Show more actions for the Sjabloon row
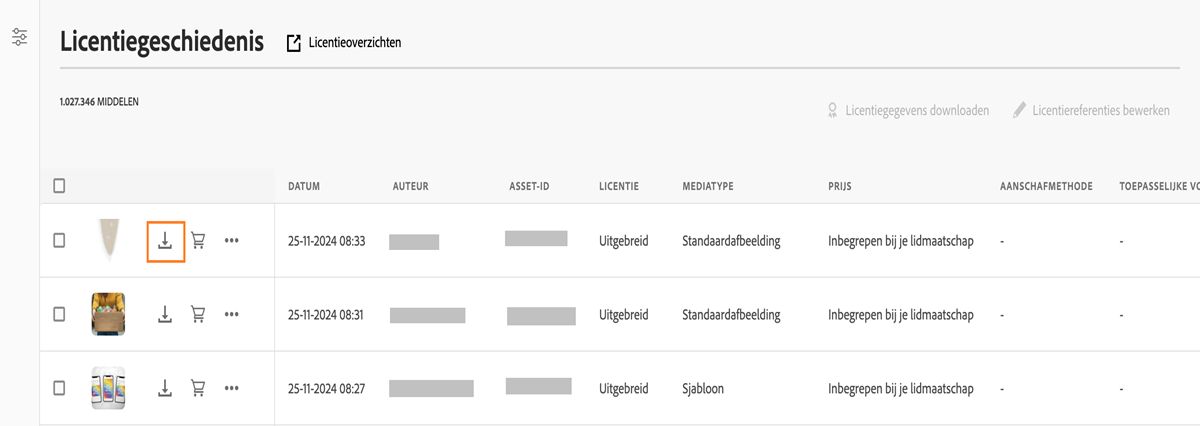Image resolution: width=1200 pixels, height=426 pixels. (232, 388)
